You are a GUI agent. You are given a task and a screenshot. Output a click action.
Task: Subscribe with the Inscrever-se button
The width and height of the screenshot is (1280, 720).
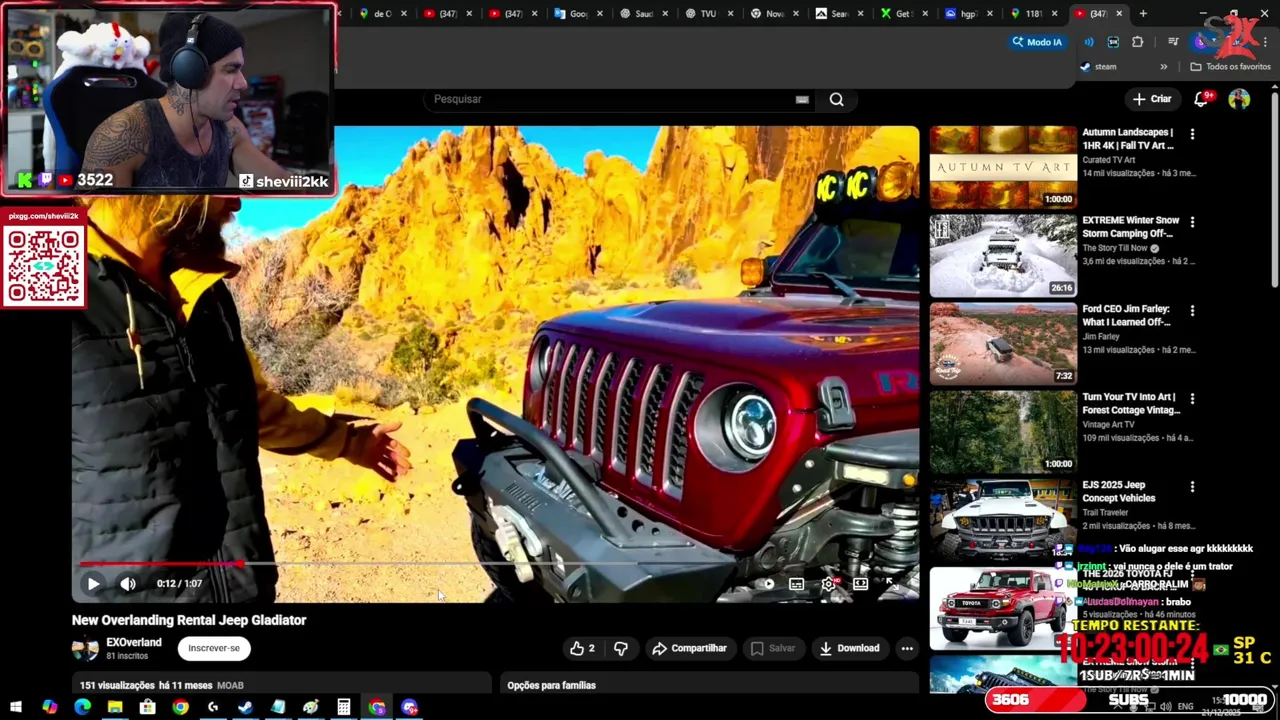(214, 648)
